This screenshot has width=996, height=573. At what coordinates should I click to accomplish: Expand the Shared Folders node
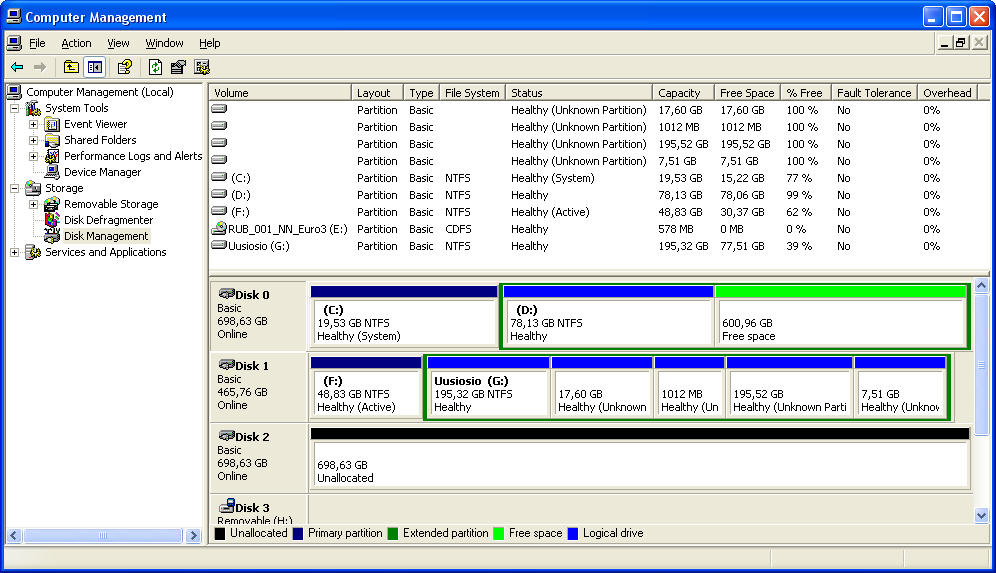[x=34, y=140]
